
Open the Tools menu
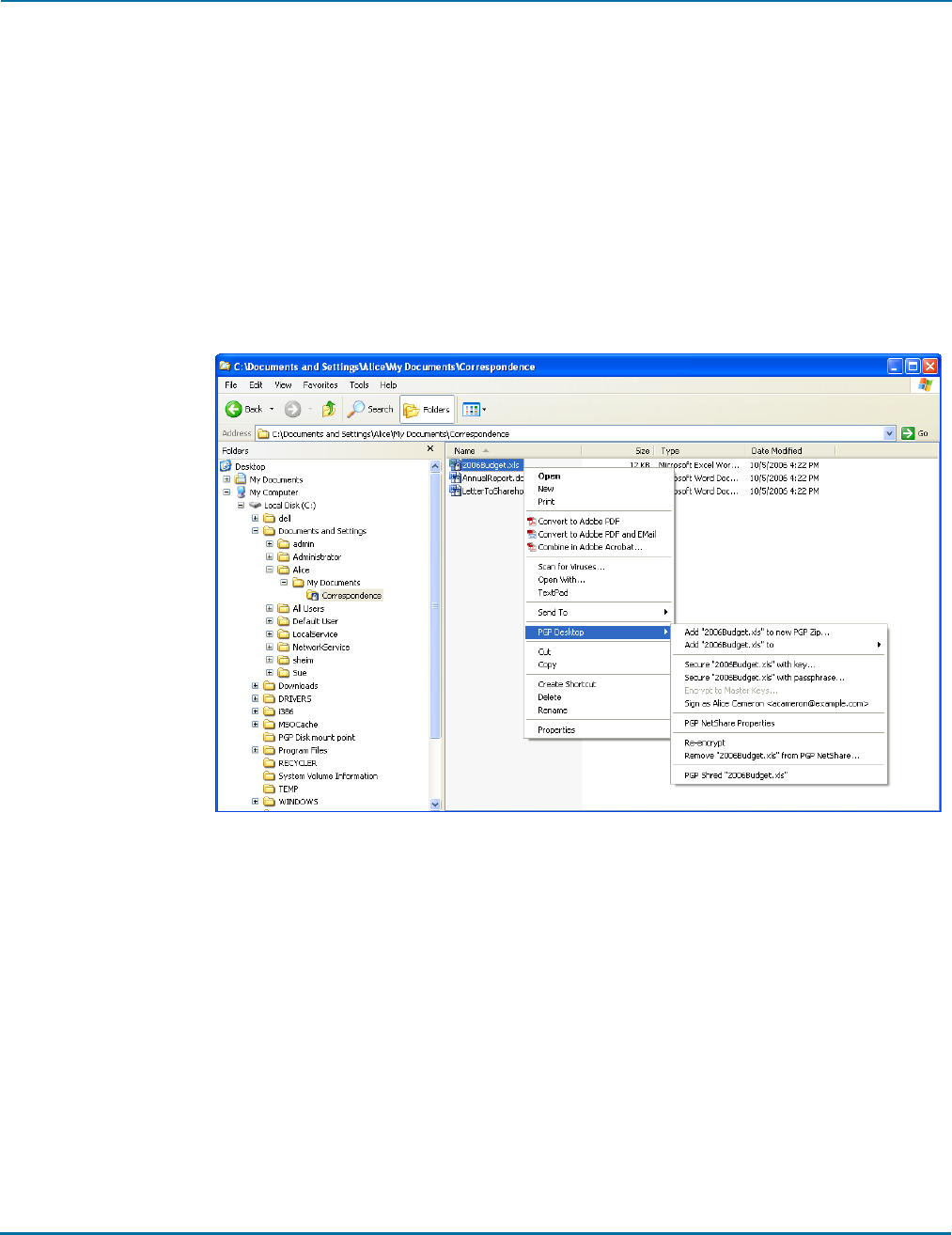(x=359, y=384)
